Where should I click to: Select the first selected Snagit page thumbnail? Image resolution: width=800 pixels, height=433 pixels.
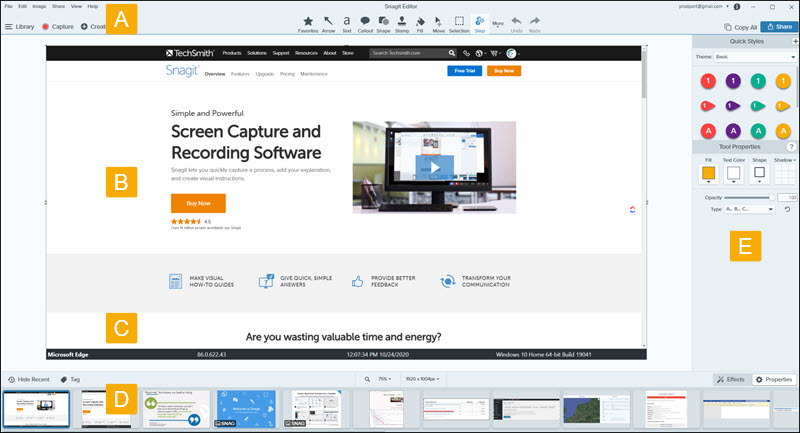pyautogui.click(x=36, y=409)
